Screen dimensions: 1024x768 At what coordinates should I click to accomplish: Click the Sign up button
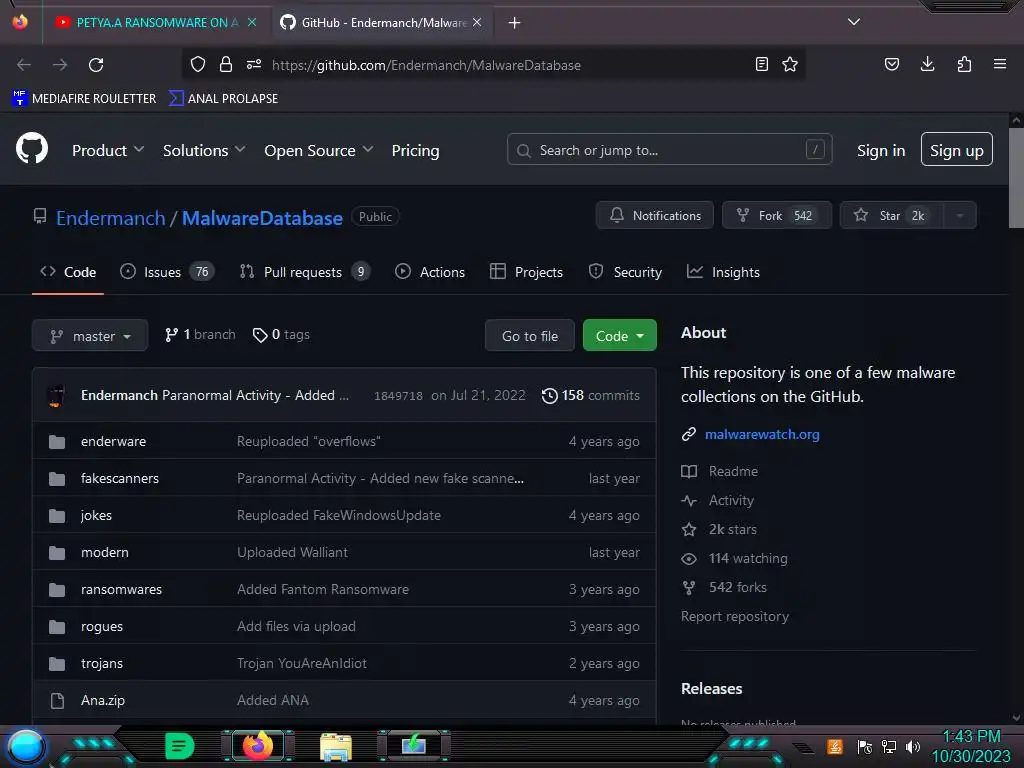coord(957,150)
